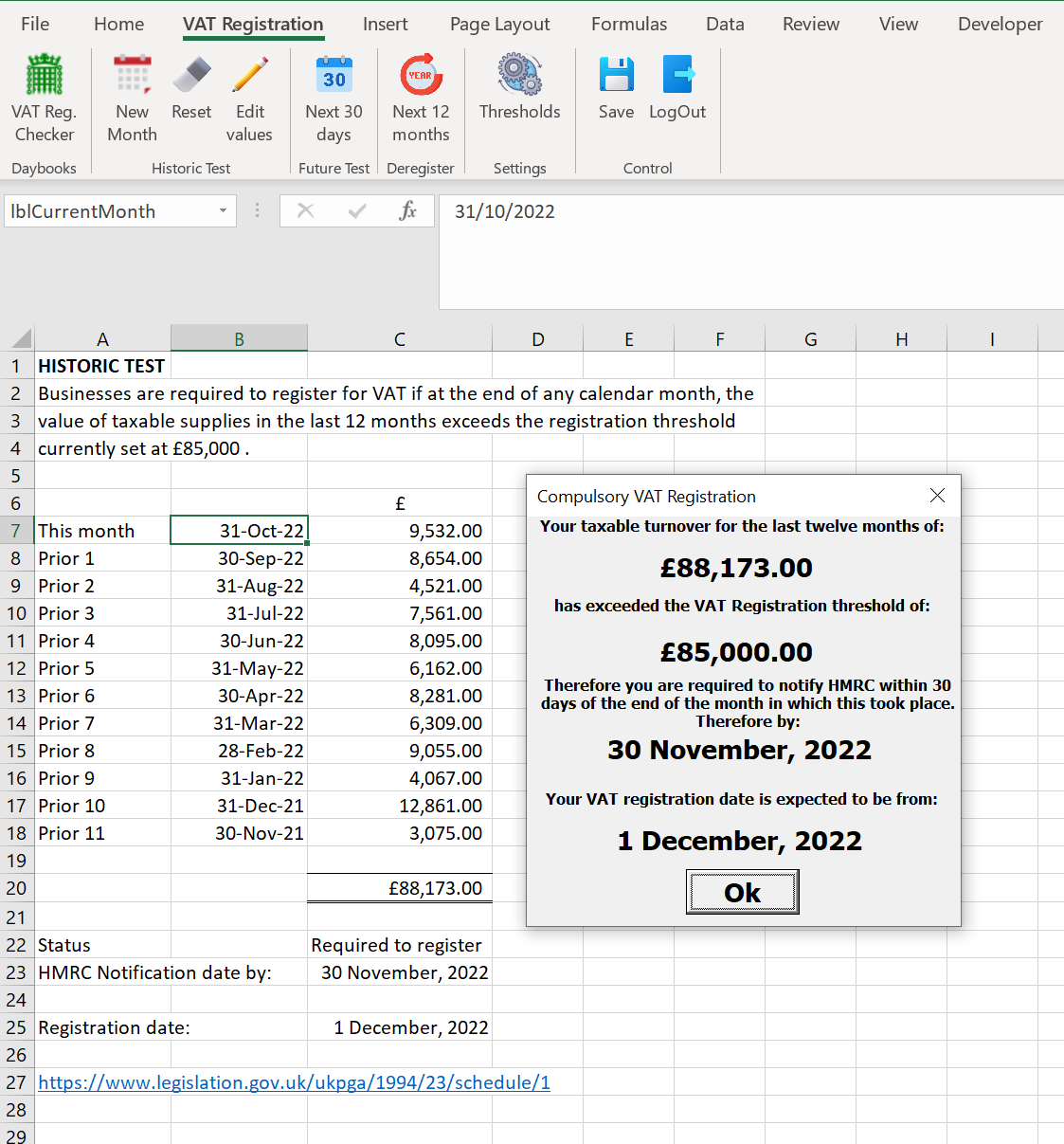Click the 12,861.00 amount cell
The width and height of the screenshot is (1064, 1144).
(x=400, y=806)
